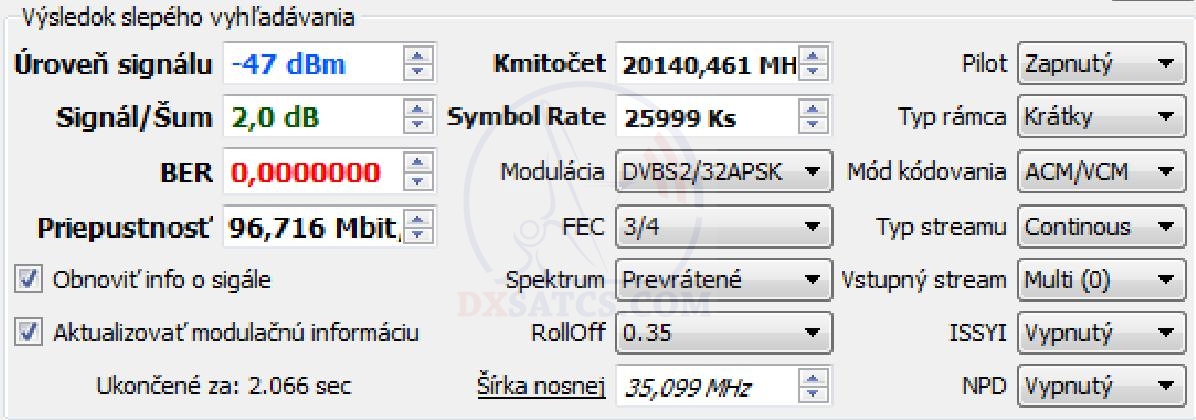Expand the RollOff 0.35 dropdown

point(723,333)
